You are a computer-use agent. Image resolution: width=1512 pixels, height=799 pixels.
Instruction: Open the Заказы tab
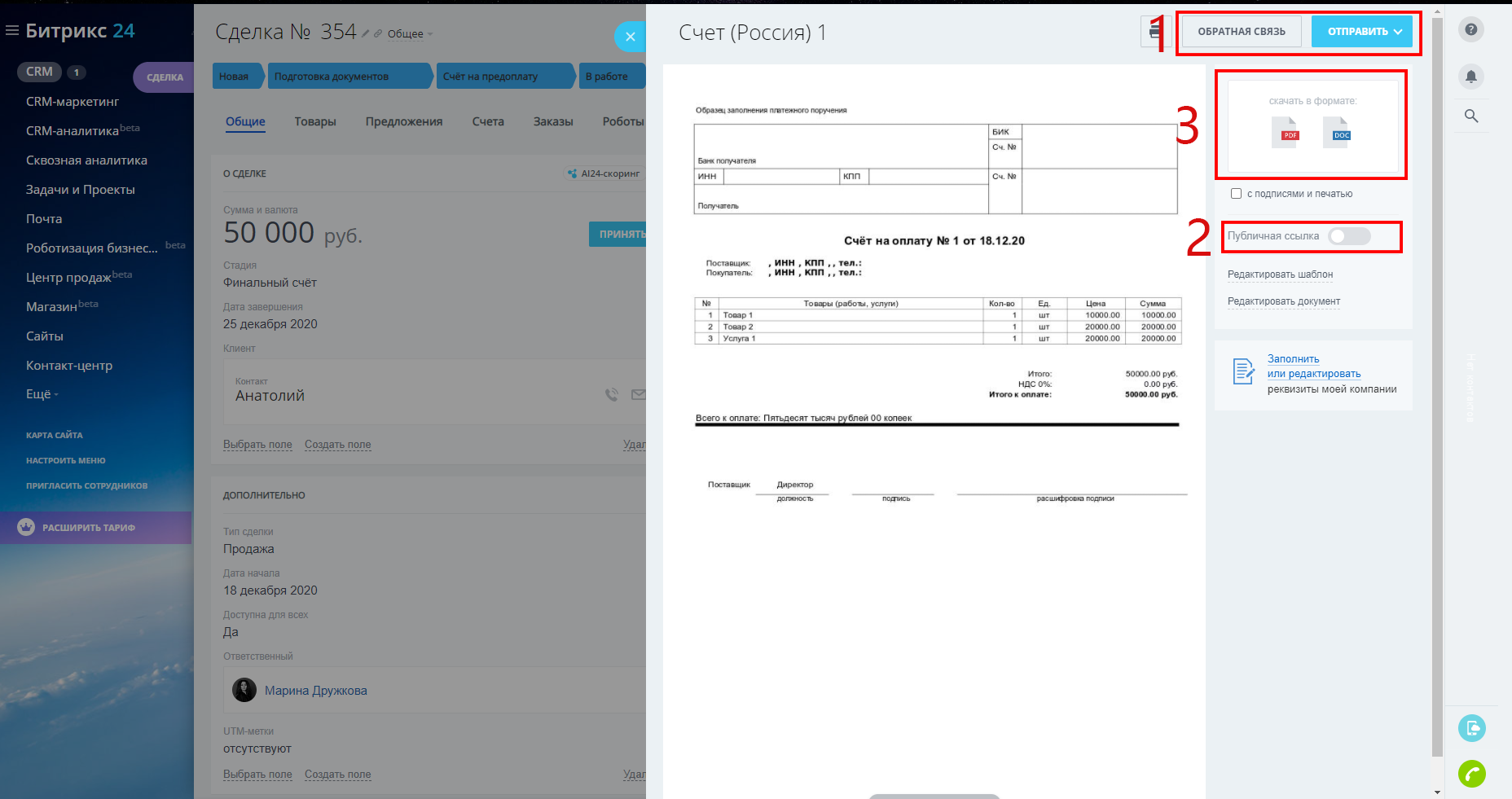[x=553, y=121]
